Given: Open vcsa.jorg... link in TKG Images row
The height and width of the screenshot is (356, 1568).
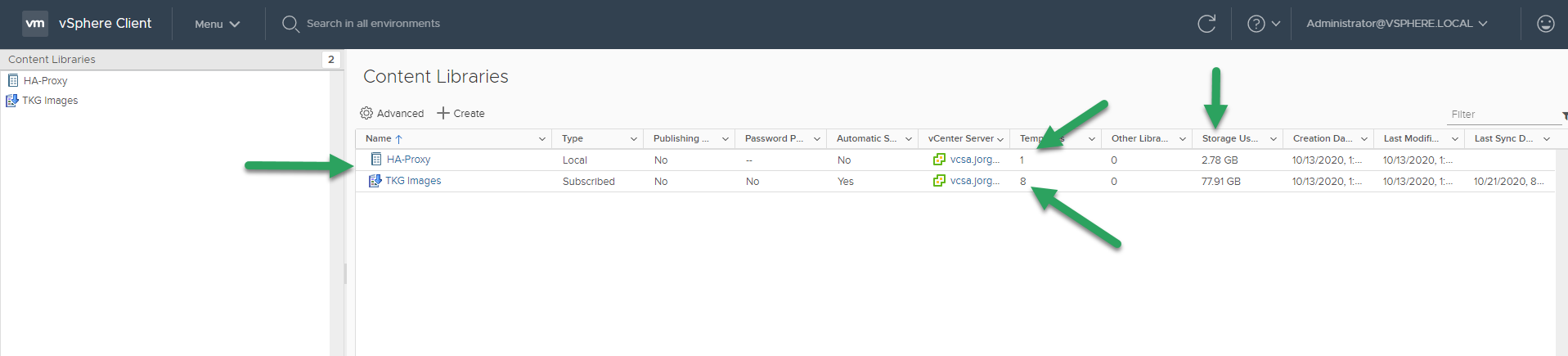Looking at the screenshot, I should (x=975, y=181).
